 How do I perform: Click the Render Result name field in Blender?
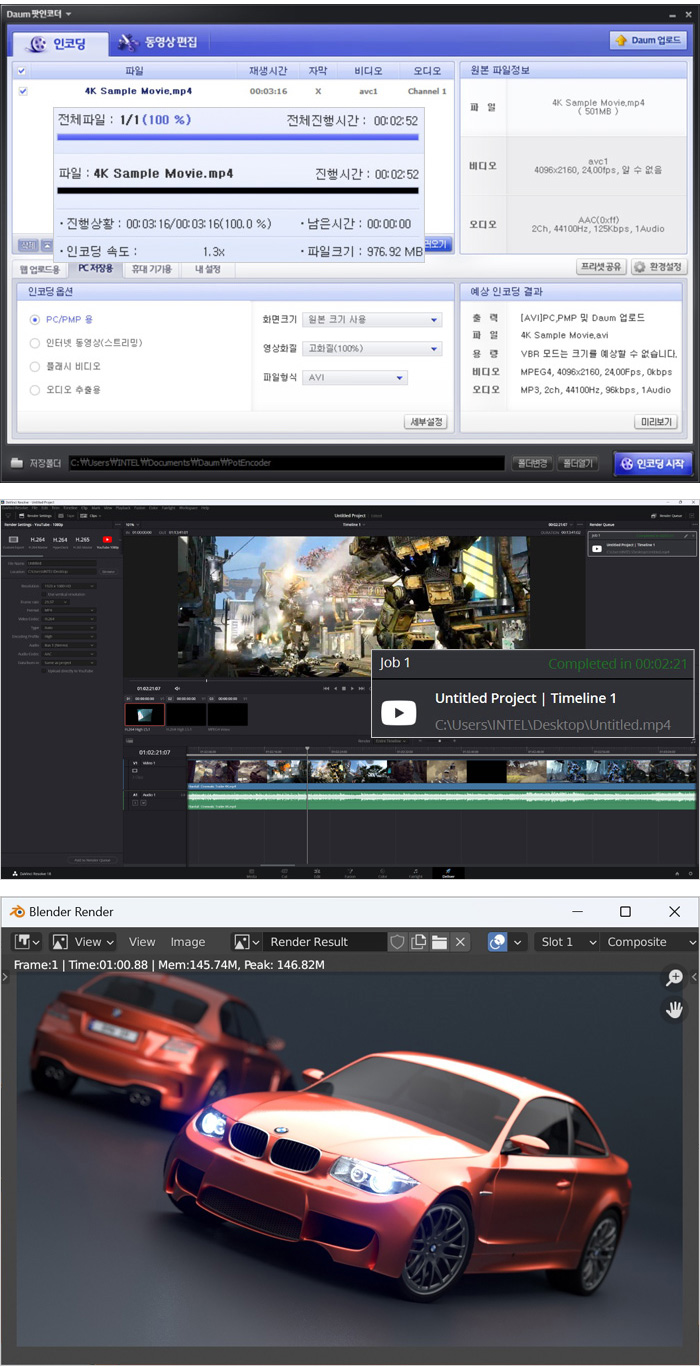pos(325,942)
